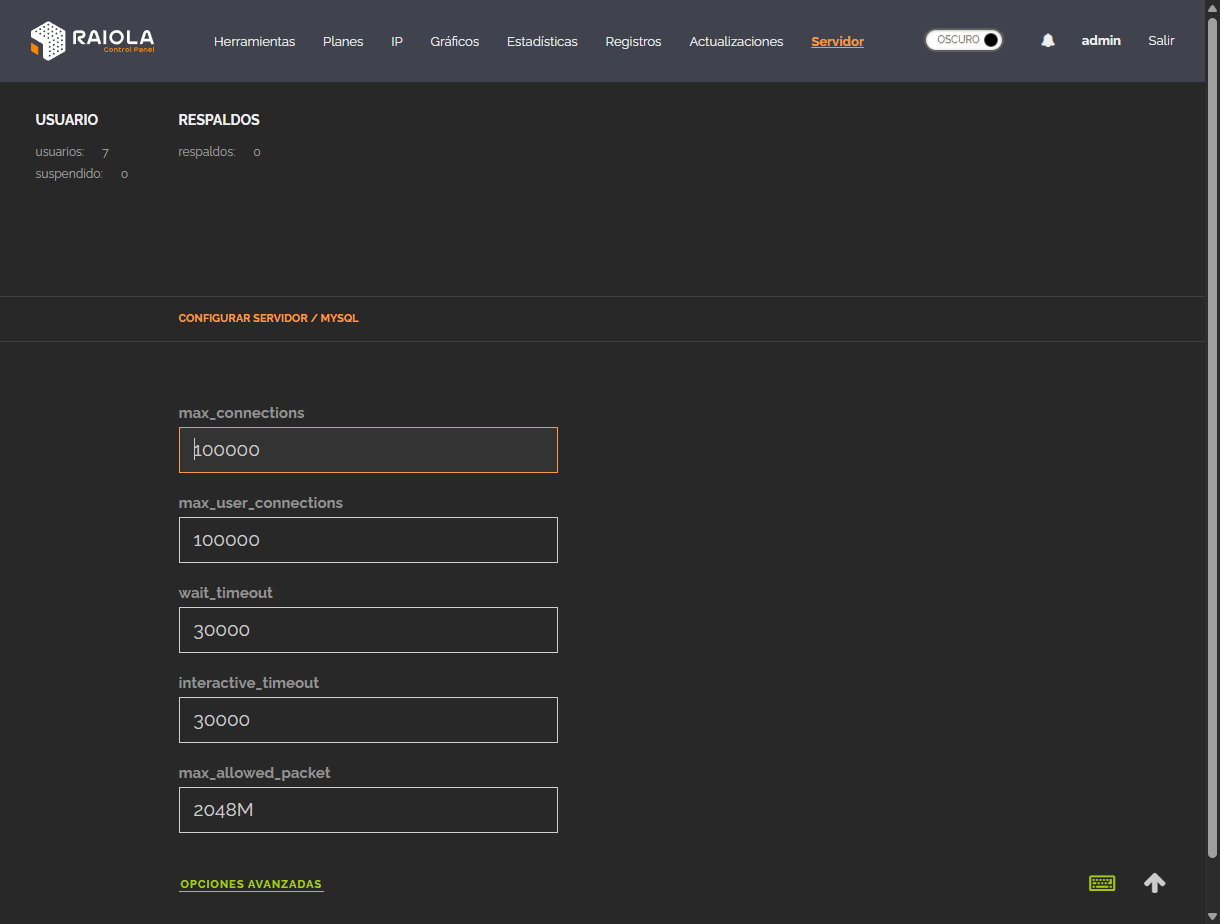The image size is (1220, 924).
Task: Click the max_allowed_packet input field
Action: point(368,810)
